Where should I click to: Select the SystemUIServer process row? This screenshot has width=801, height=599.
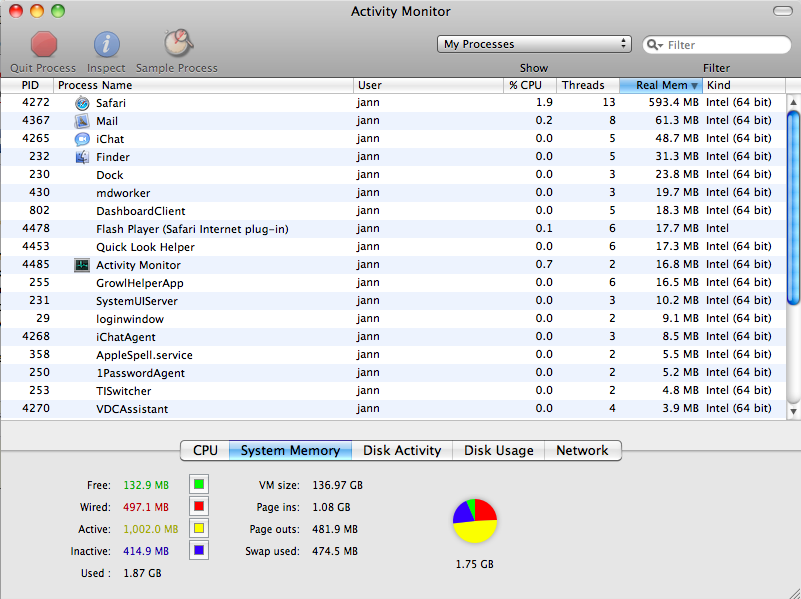coord(393,301)
